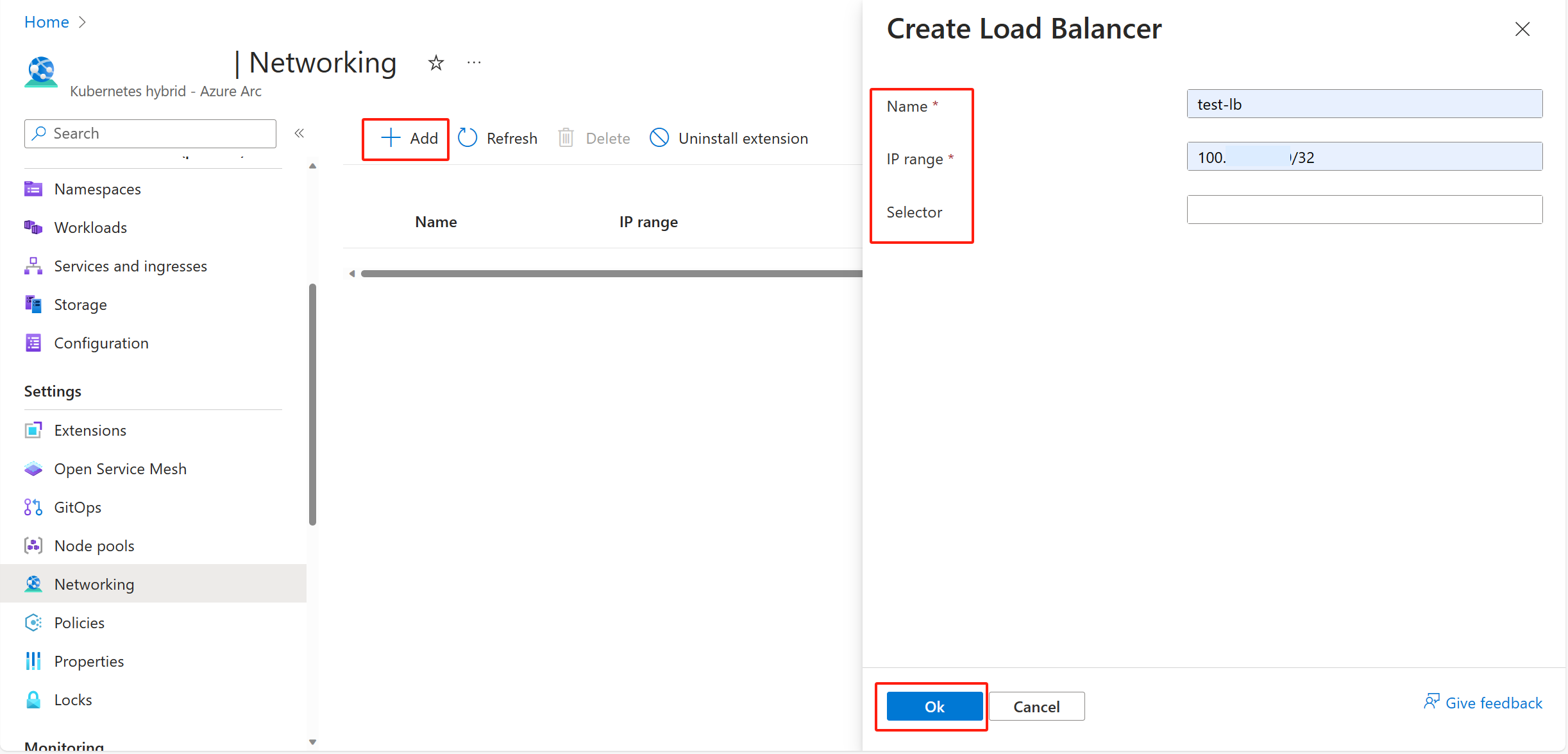Viewport: 1568px width, 754px height.
Task: Open Node pools settings
Action: tap(94, 545)
